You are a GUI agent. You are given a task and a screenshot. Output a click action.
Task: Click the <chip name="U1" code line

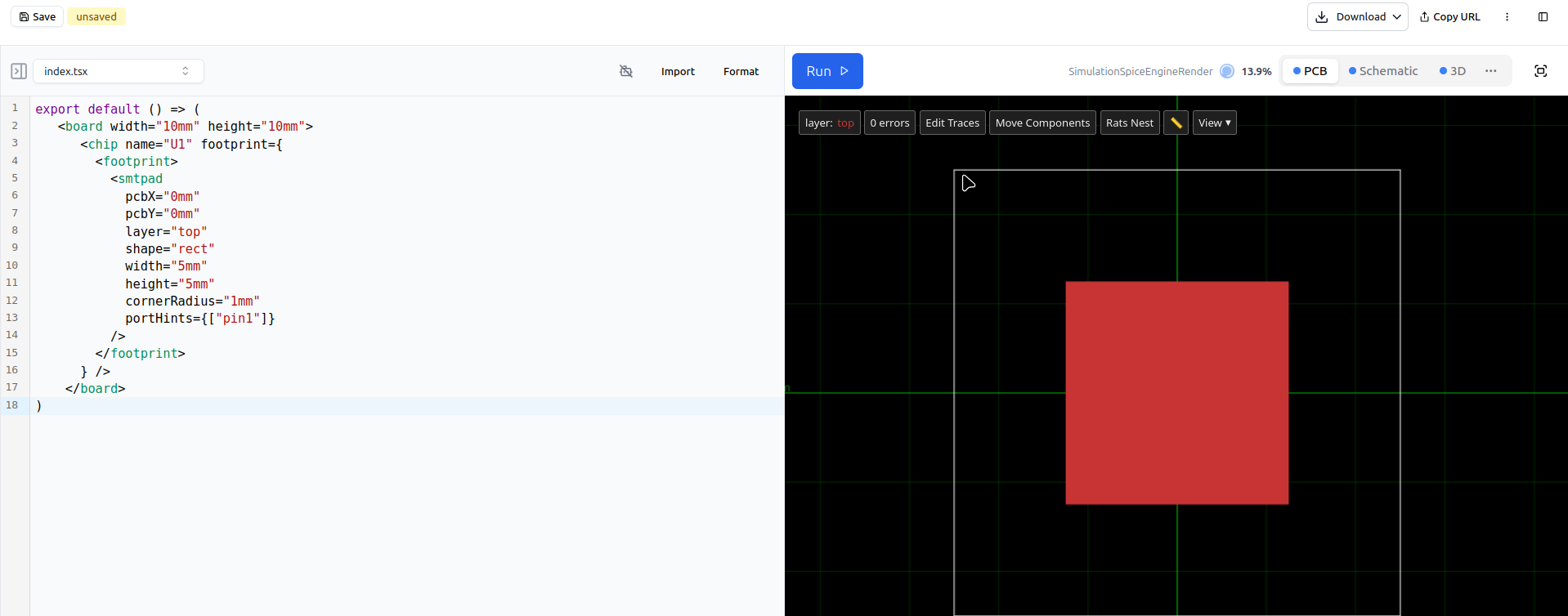click(181, 145)
